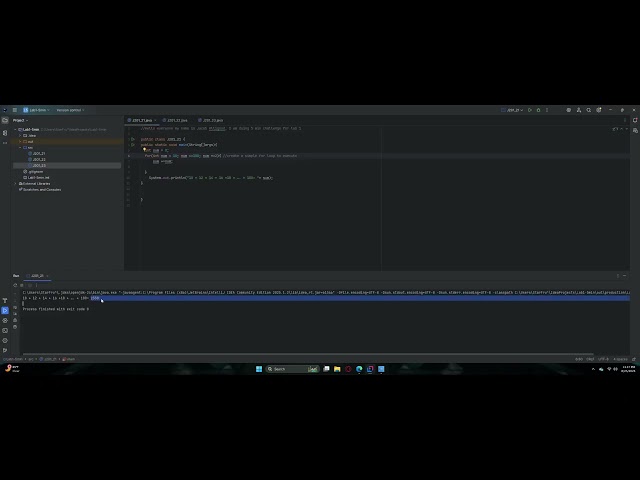Open the Version control dropdown

(70, 110)
